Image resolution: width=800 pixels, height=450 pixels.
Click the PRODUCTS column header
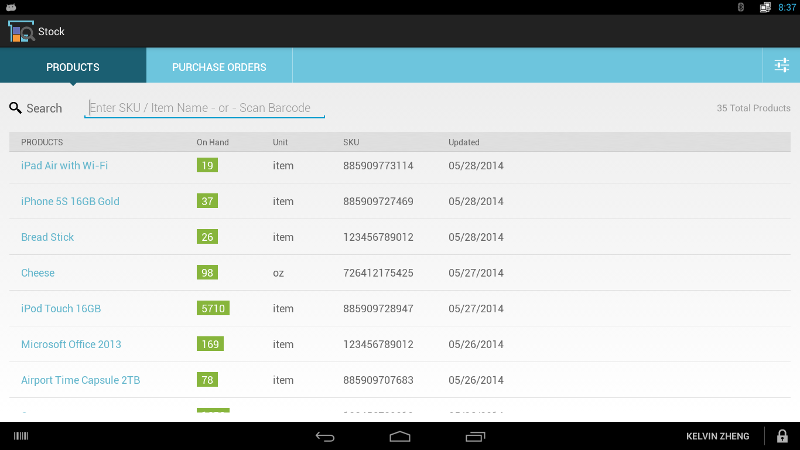(42, 142)
